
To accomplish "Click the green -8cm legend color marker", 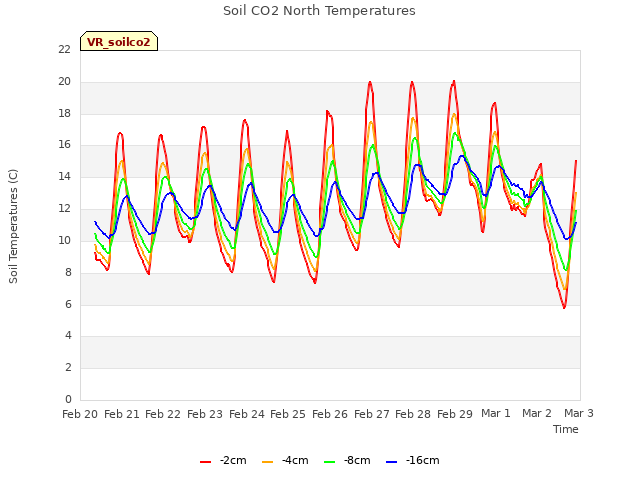I will [329, 462].
